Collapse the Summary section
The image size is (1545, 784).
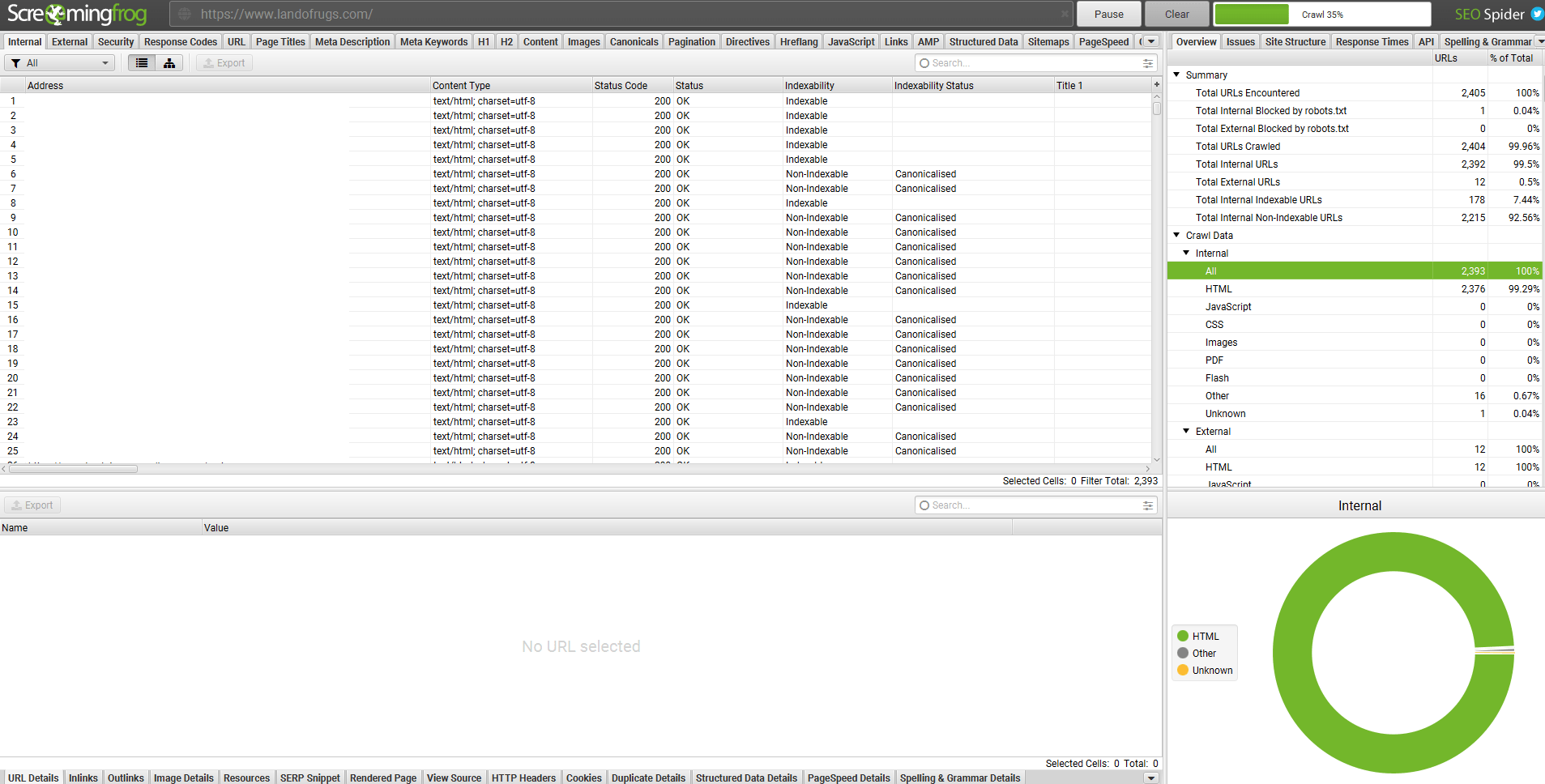tap(1177, 75)
